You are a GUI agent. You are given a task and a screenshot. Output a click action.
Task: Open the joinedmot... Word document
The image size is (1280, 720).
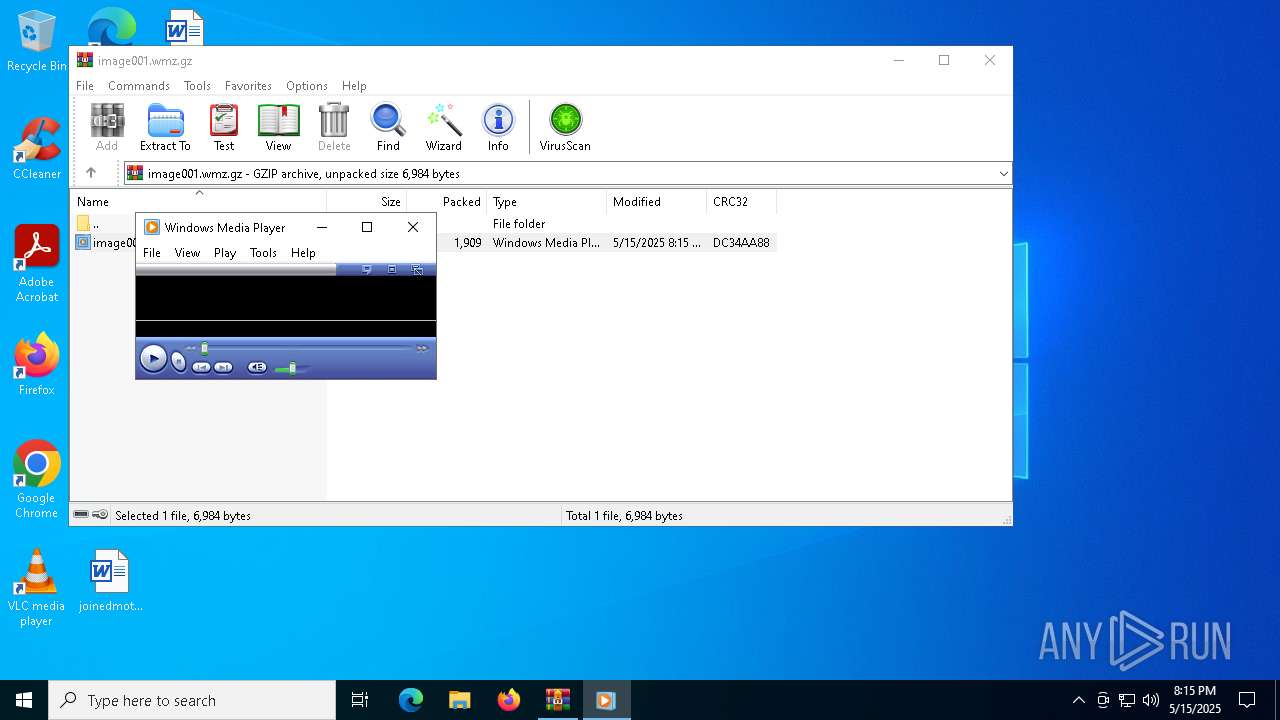110,580
